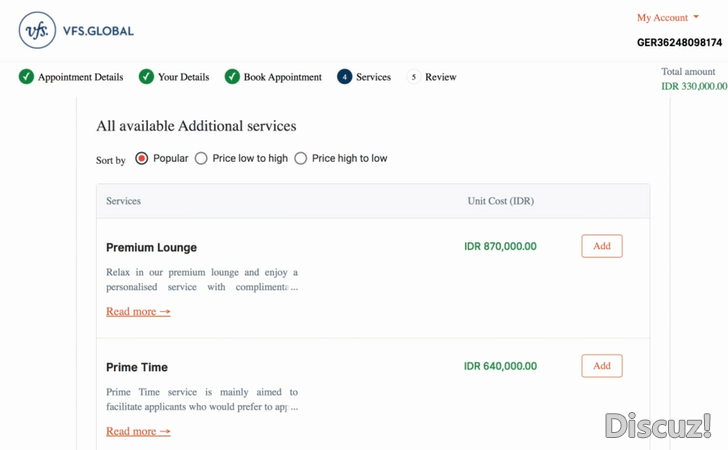This screenshot has height=450, width=728.
Task: Open the Review step label
Action: pos(441,77)
